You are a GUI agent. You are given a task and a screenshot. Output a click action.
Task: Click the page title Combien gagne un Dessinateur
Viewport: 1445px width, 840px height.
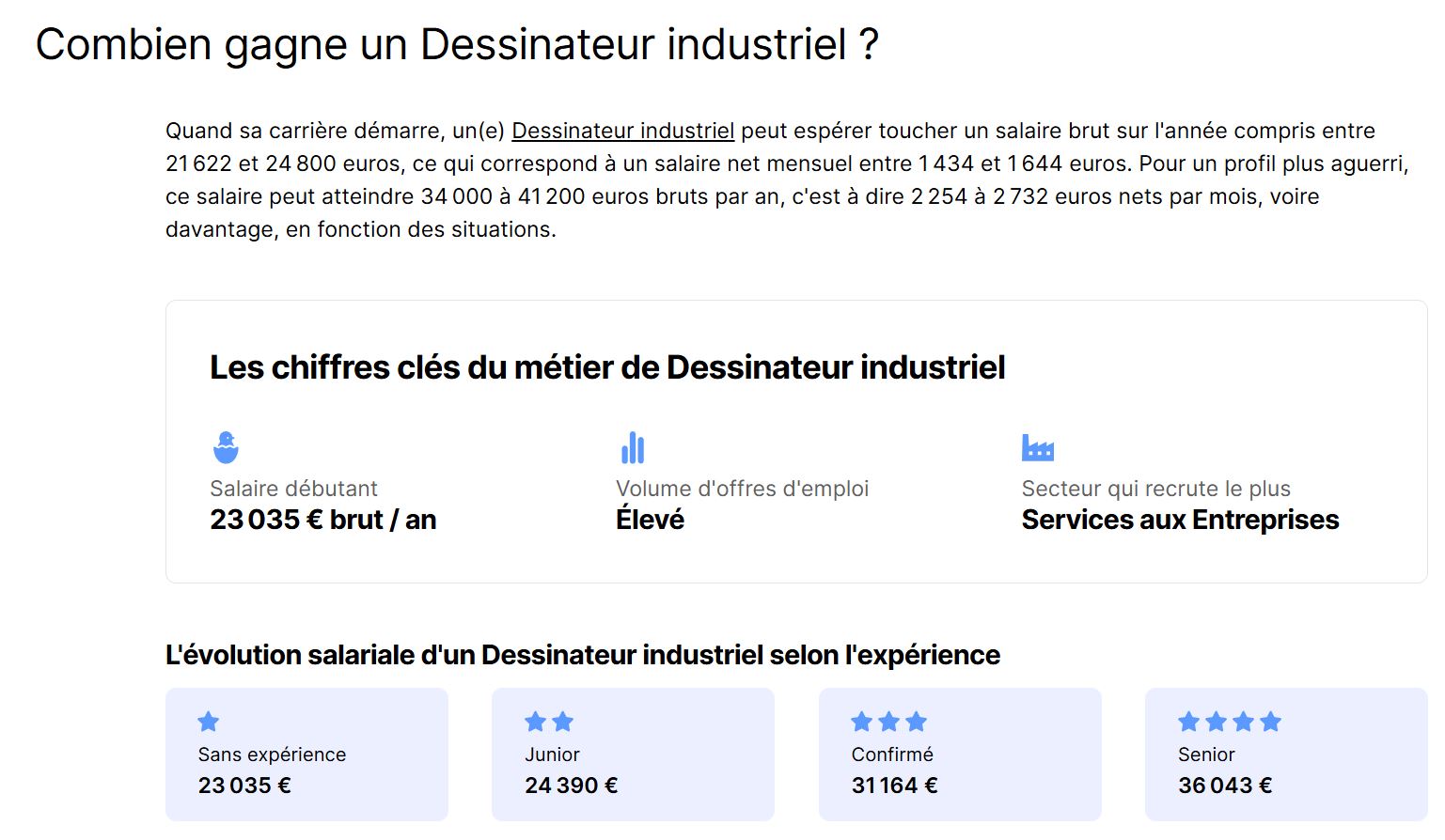pos(457,45)
